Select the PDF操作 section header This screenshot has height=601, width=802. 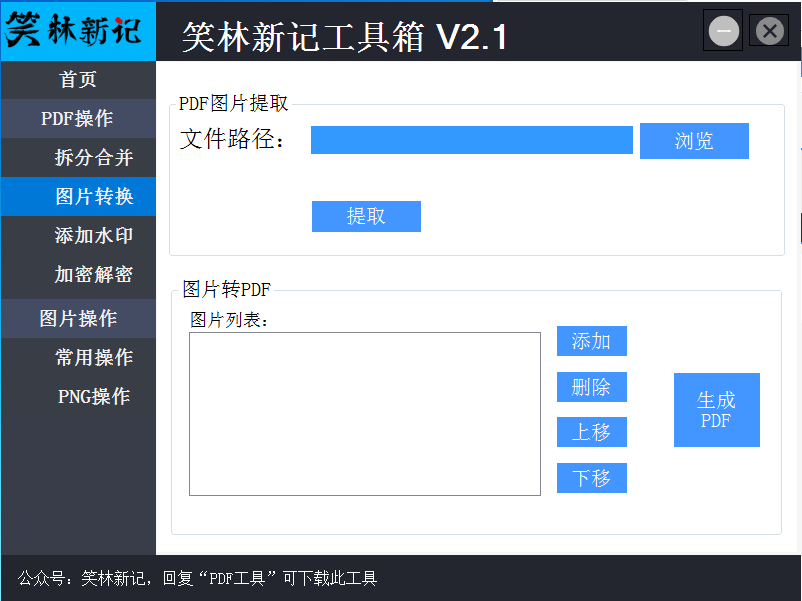(x=78, y=119)
